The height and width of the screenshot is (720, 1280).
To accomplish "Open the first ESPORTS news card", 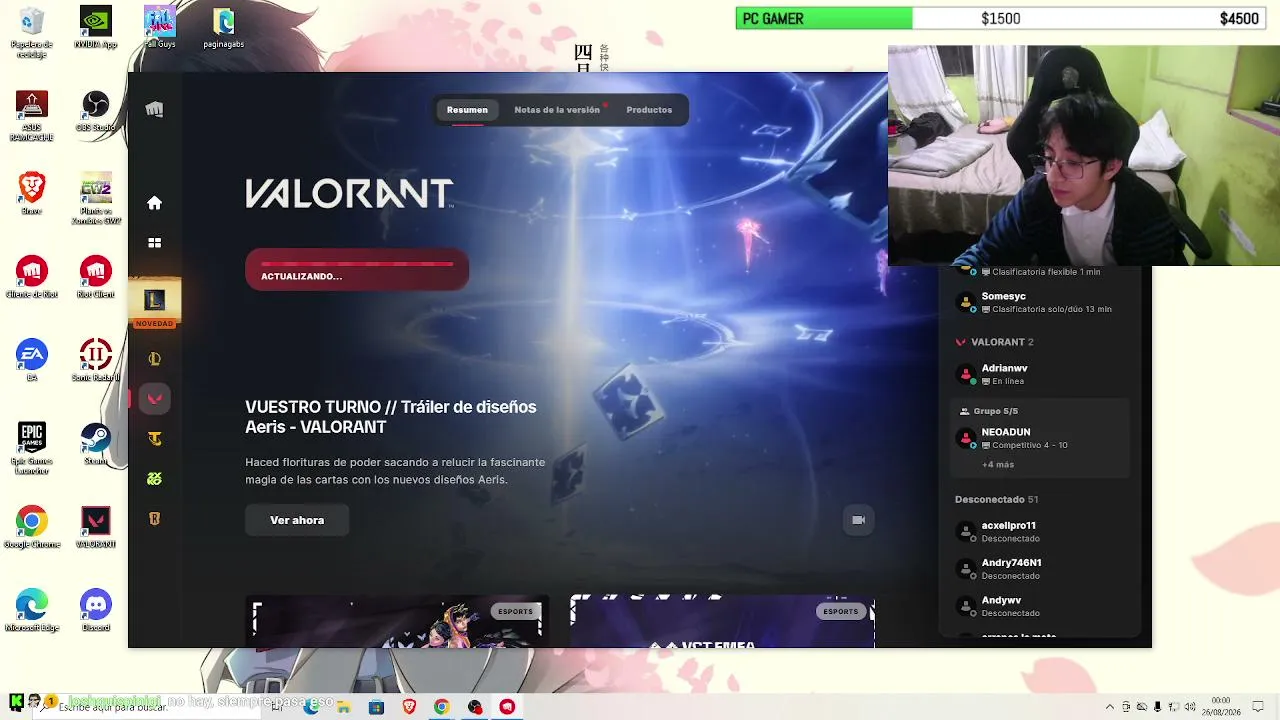I will coord(397,622).
